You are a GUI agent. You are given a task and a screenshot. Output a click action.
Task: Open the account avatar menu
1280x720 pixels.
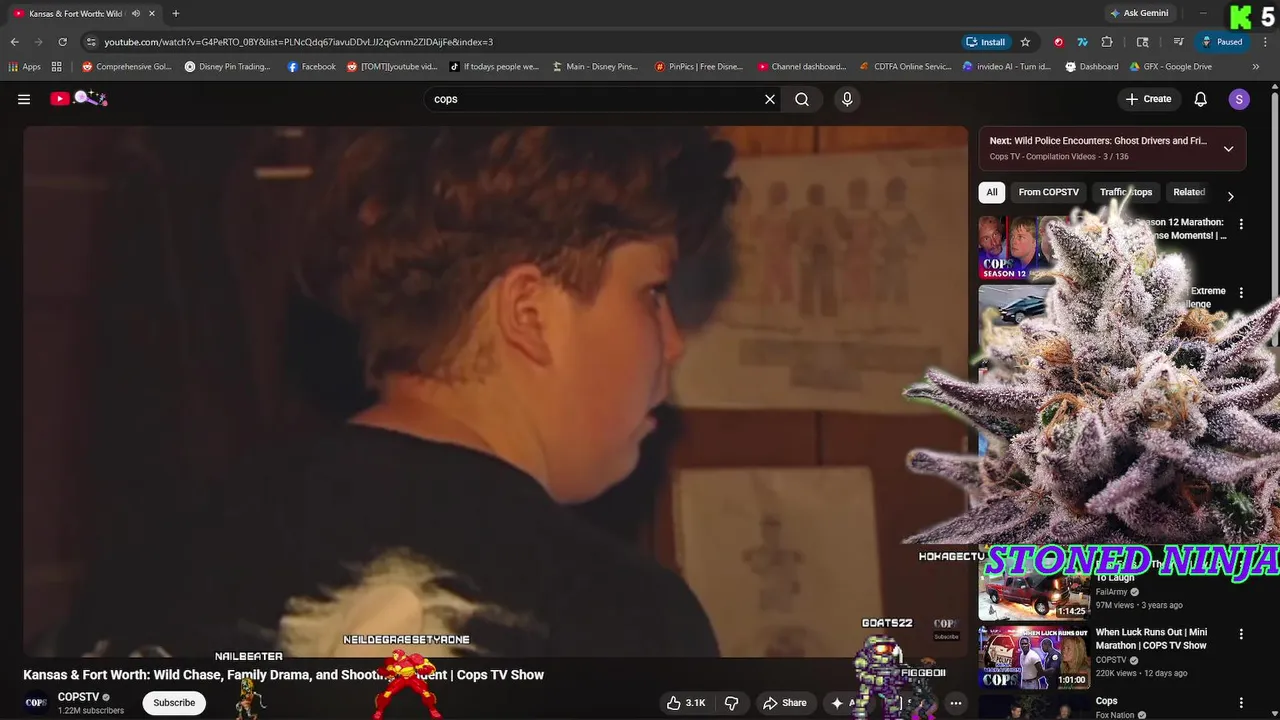[x=1239, y=99]
